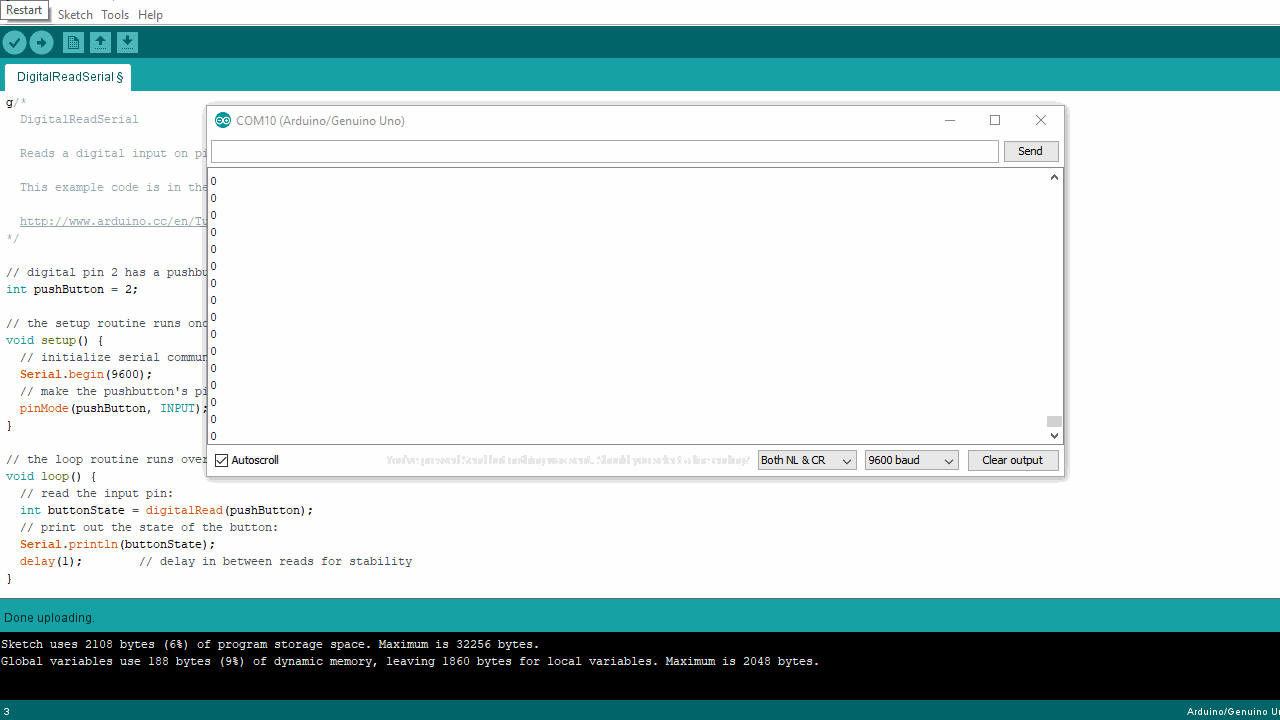Click the Send button in serial monitor
This screenshot has width=1280, height=720.
click(1031, 151)
